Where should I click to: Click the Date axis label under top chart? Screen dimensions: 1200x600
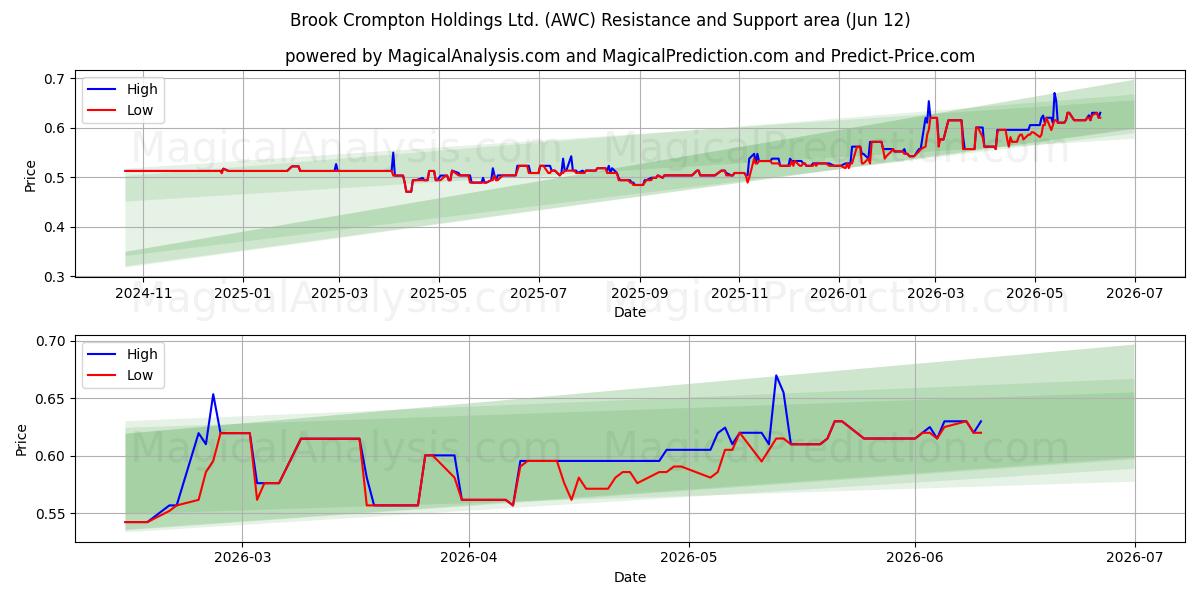click(630, 312)
